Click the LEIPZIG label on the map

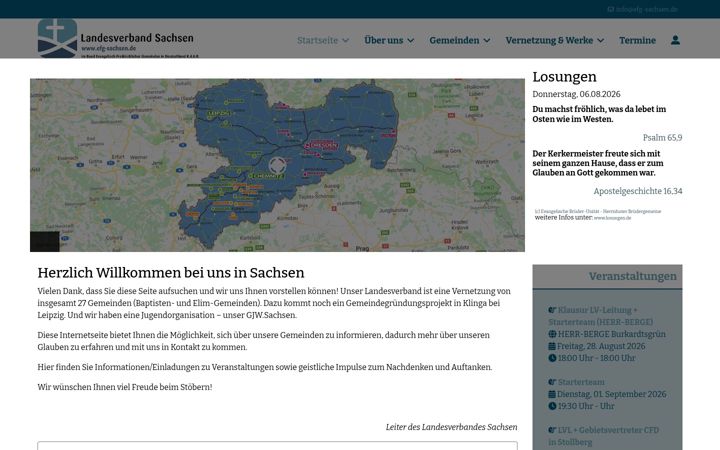pyautogui.click(x=220, y=113)
